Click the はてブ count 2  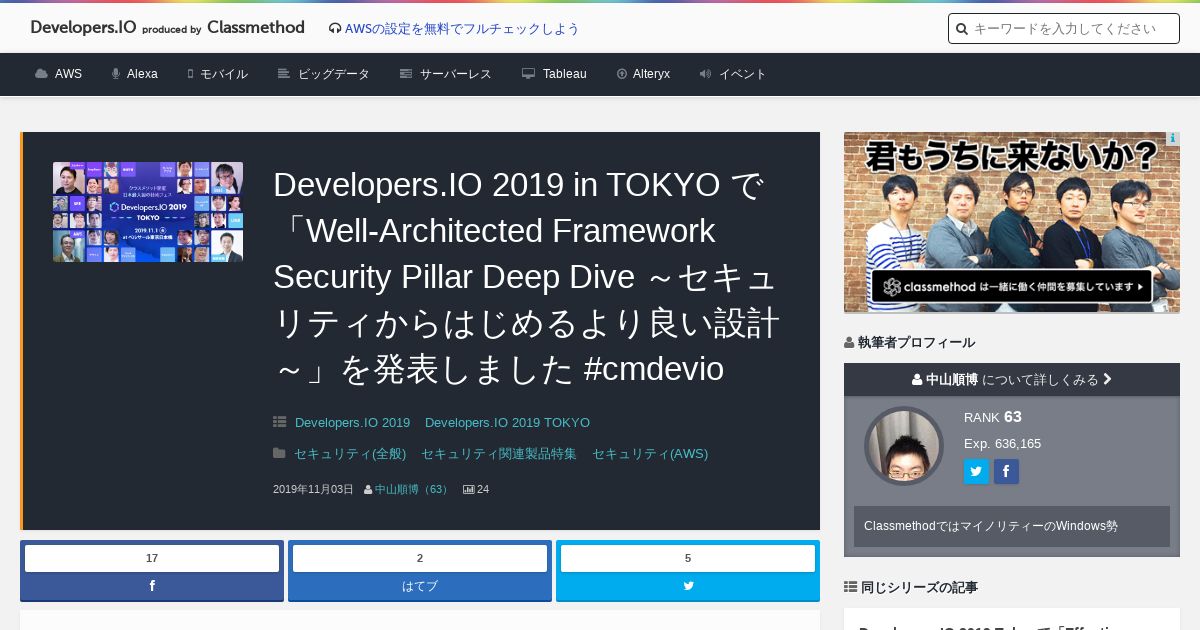[420, 558]
